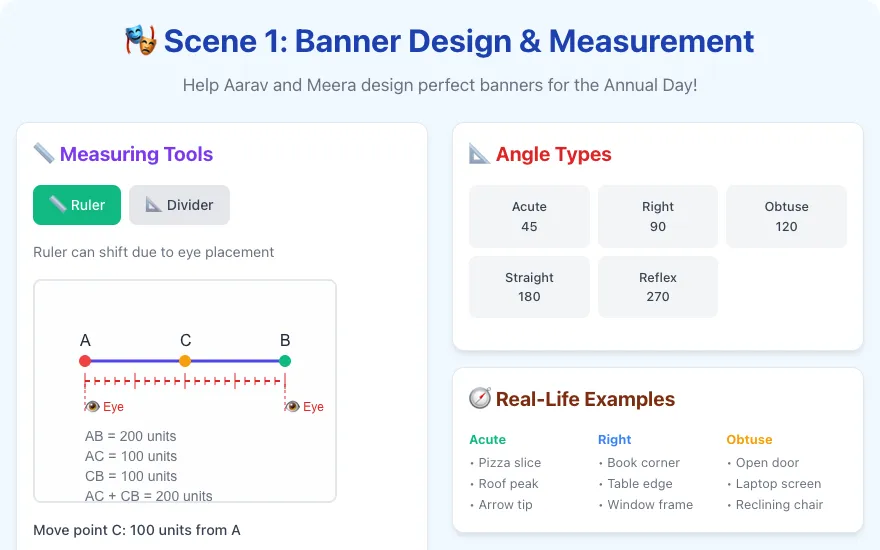Screen dimensions: 880x550
Task: Click the letter B label above the line
Action: click(x=285, y=340)
